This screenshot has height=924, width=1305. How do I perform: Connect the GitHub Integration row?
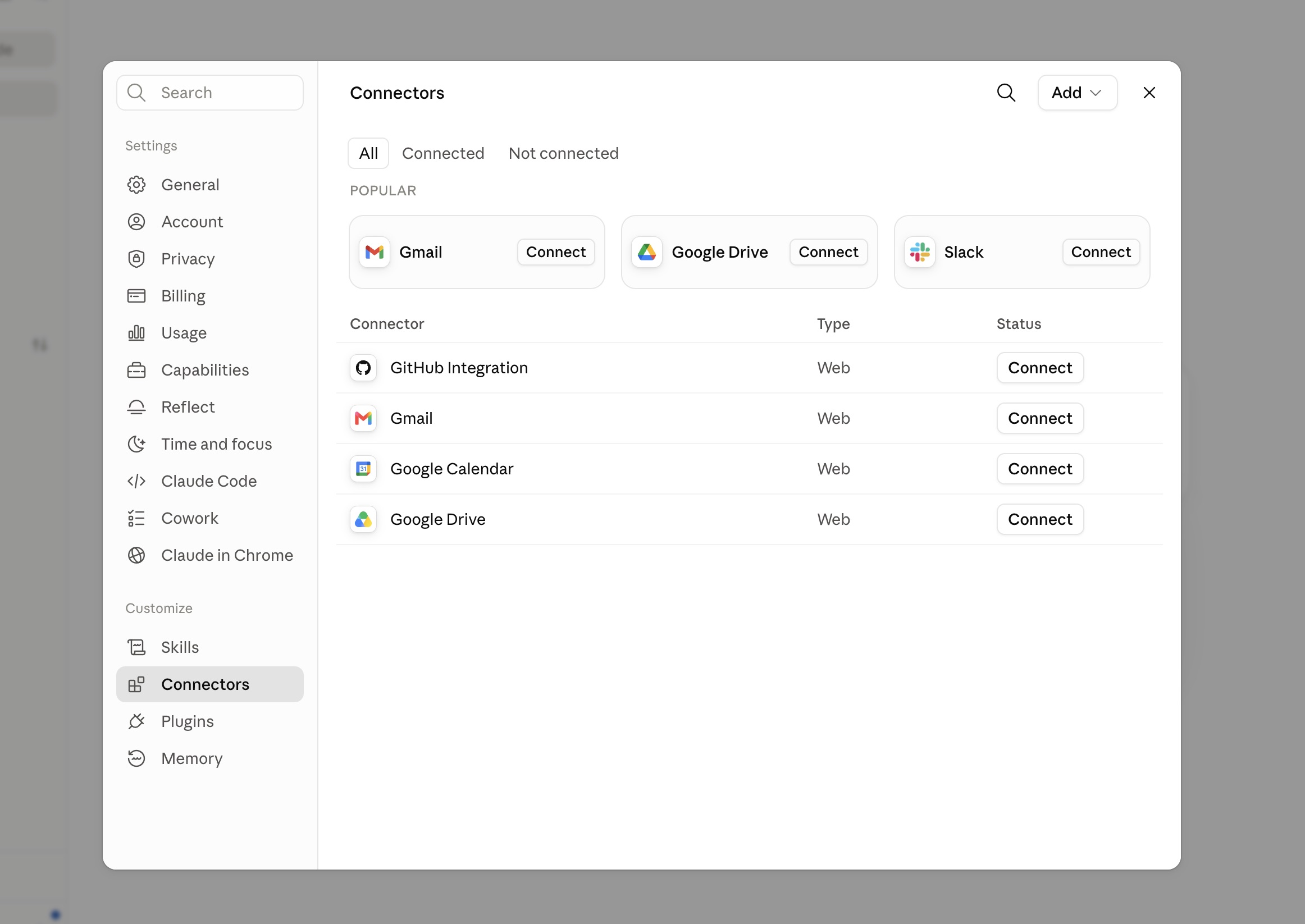(x=1040, y=368)
